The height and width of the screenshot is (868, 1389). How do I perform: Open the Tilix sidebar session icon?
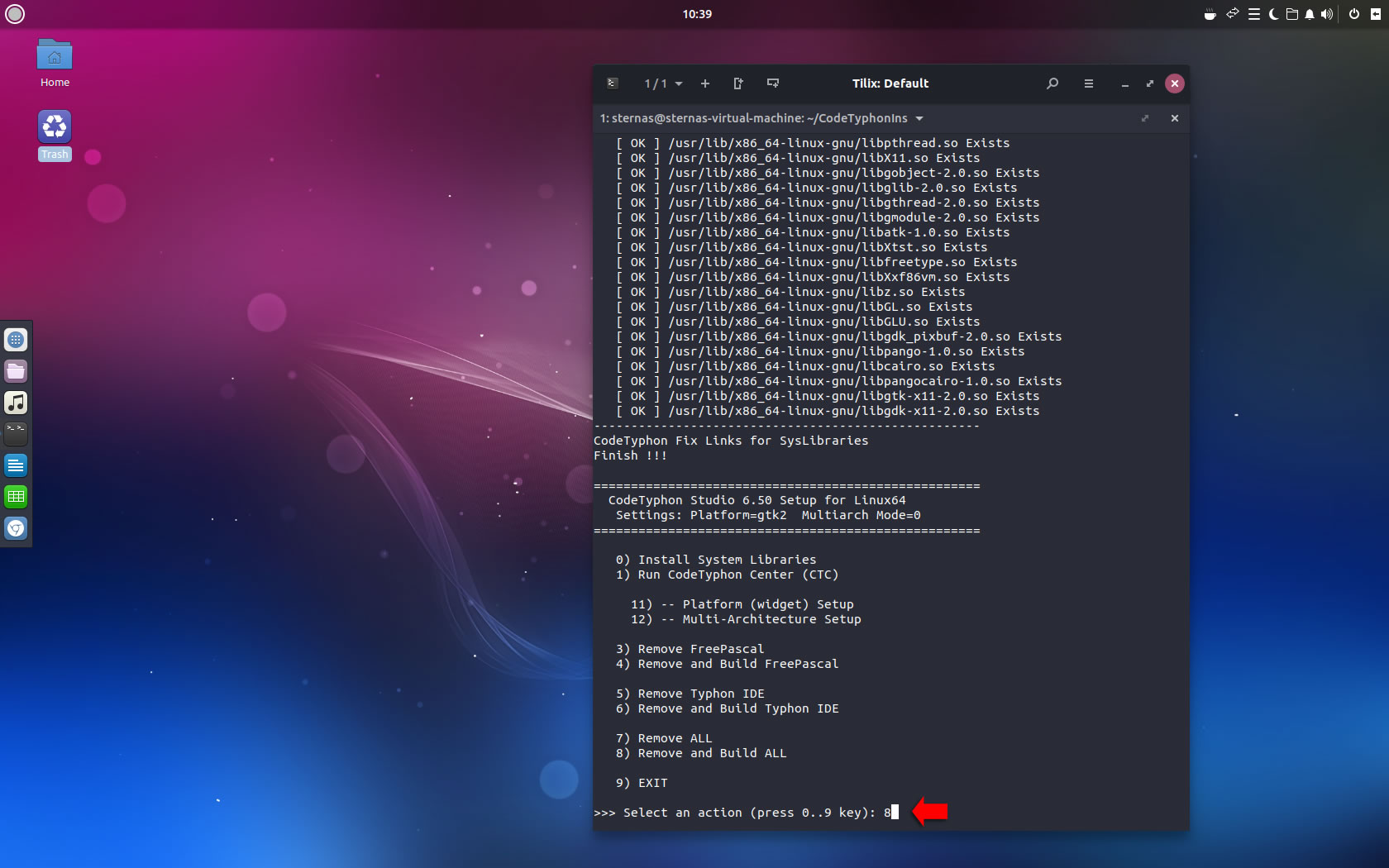tap(613, 83)
